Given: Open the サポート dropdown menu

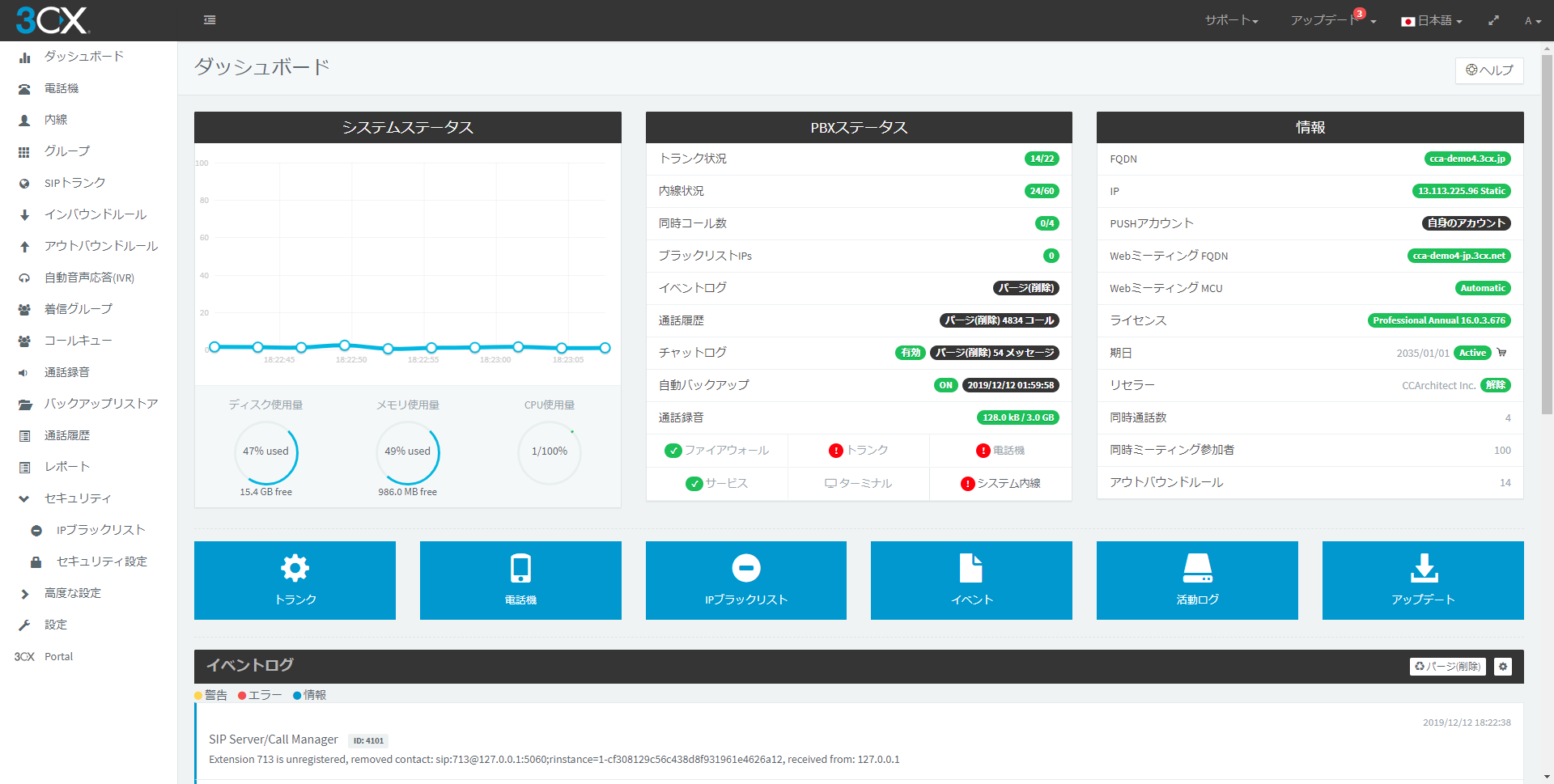Looking at the screenshot, I should tap(1230, 20).
